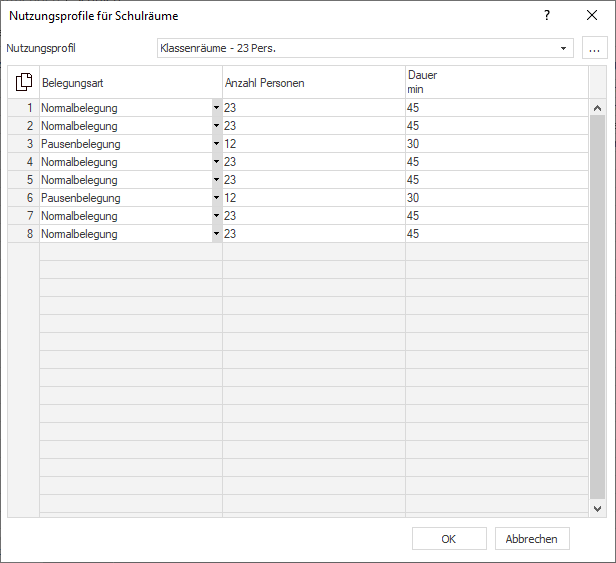
Task: Click Dauer value 30 in row 3
Action: tap(497, 144)
